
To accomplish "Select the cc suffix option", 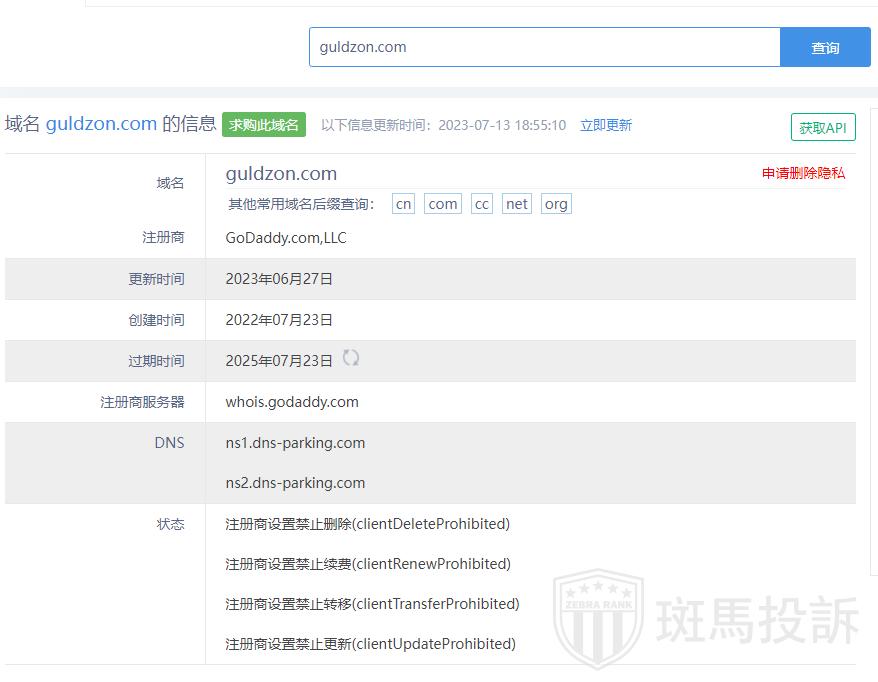I will point(482,204).
